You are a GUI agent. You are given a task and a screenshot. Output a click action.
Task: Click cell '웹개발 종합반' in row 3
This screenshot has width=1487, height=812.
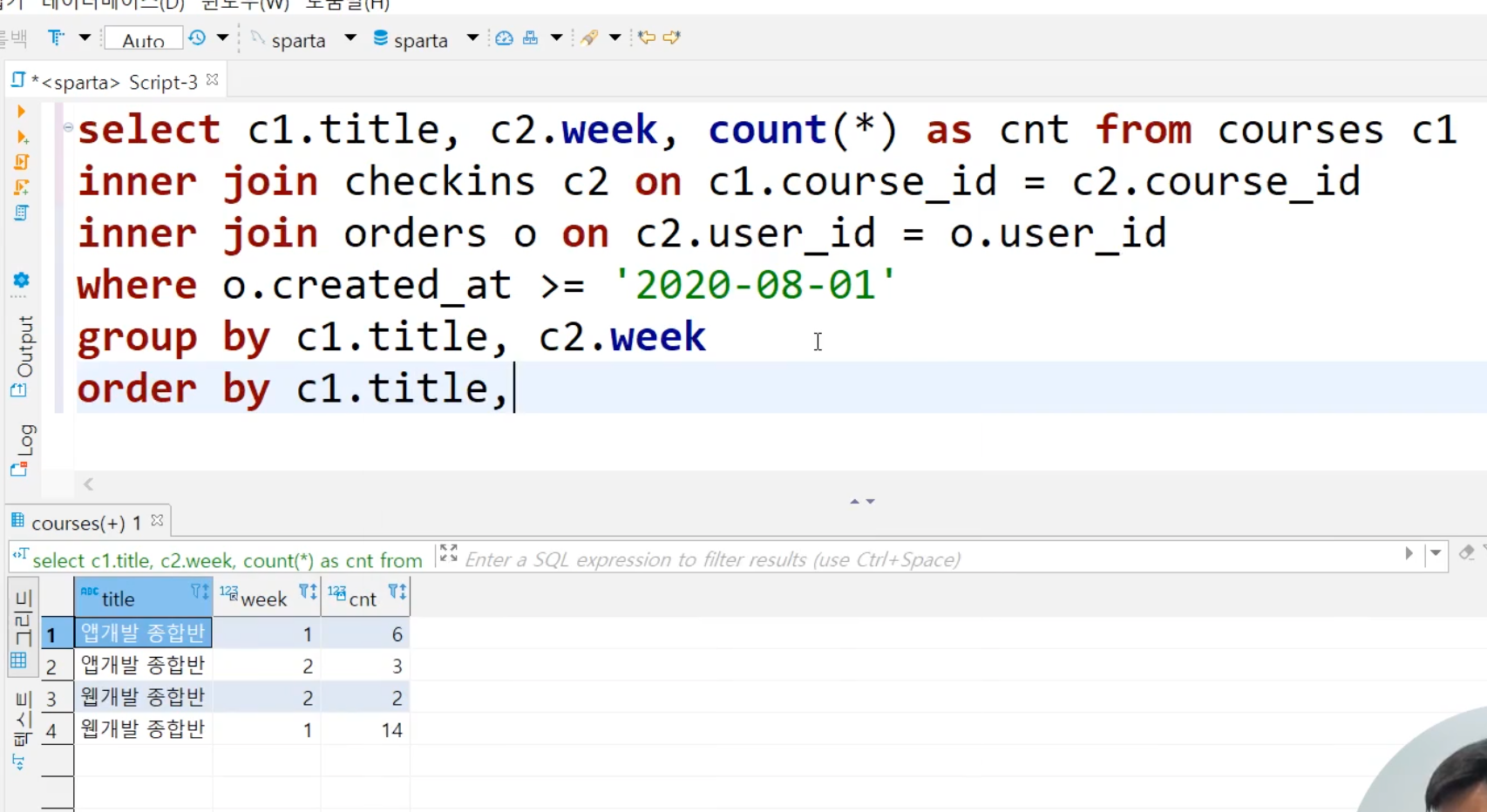[144, 697]
